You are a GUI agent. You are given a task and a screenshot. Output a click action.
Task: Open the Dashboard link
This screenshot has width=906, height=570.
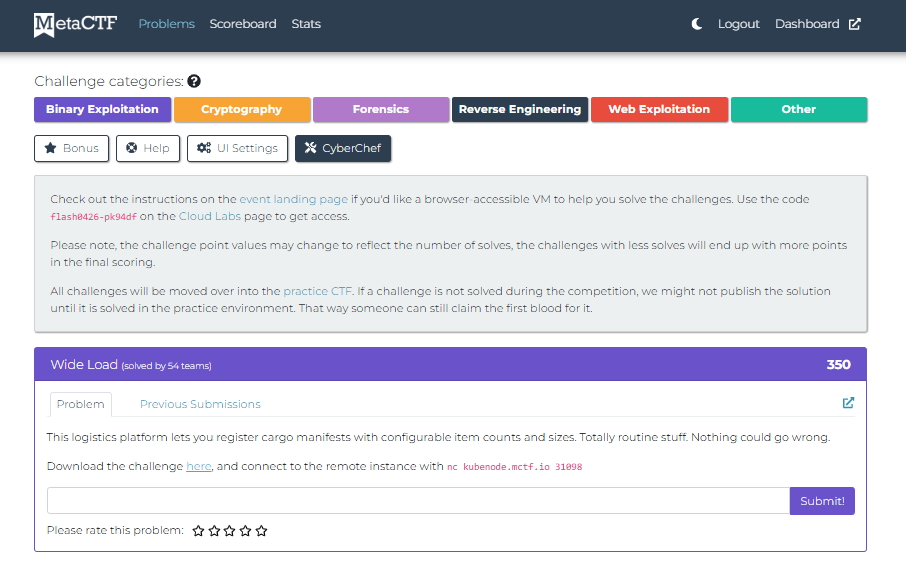point(807,24)
